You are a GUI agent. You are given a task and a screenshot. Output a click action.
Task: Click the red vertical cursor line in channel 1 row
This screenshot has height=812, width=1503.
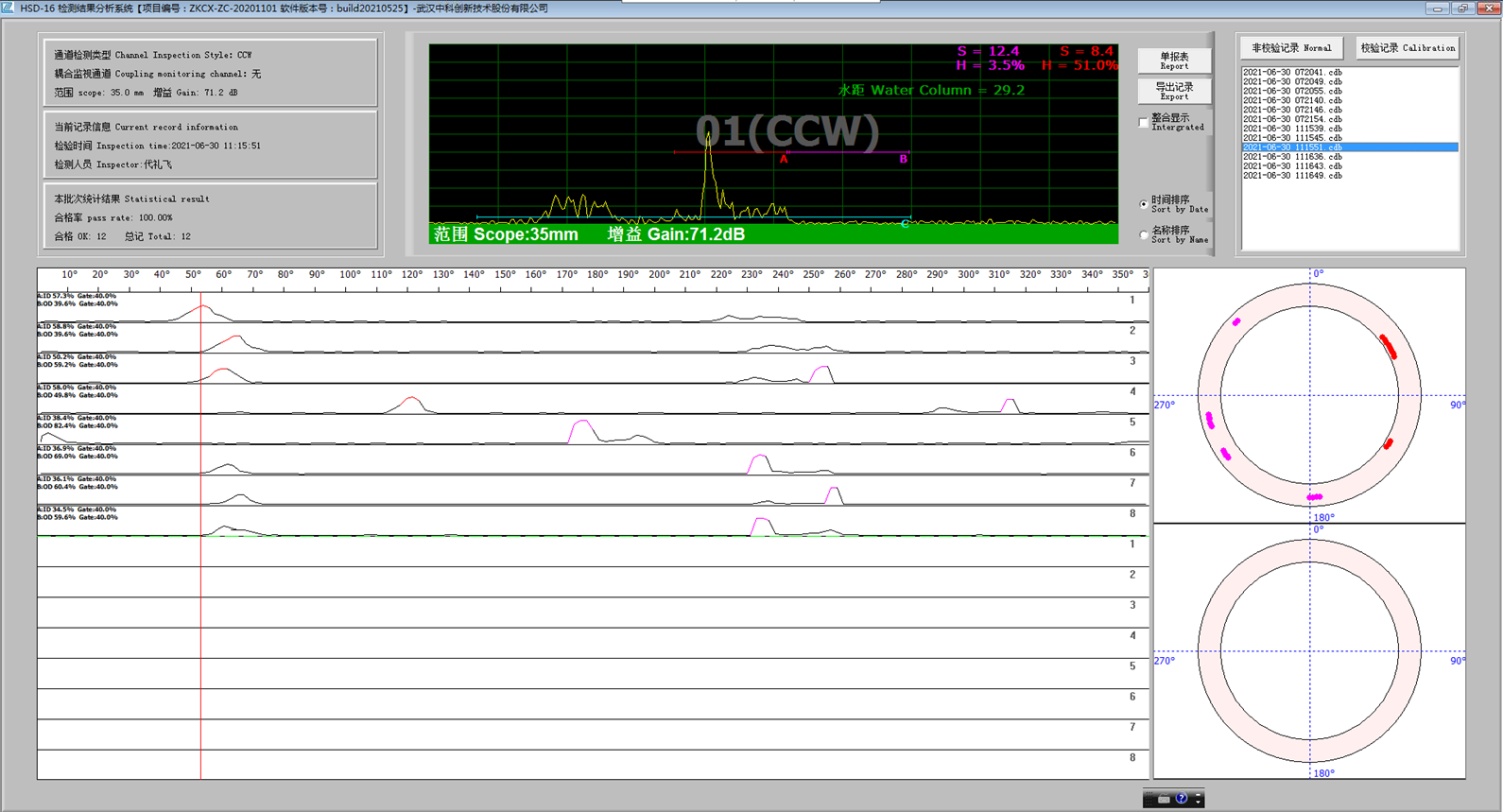[200, 307]
